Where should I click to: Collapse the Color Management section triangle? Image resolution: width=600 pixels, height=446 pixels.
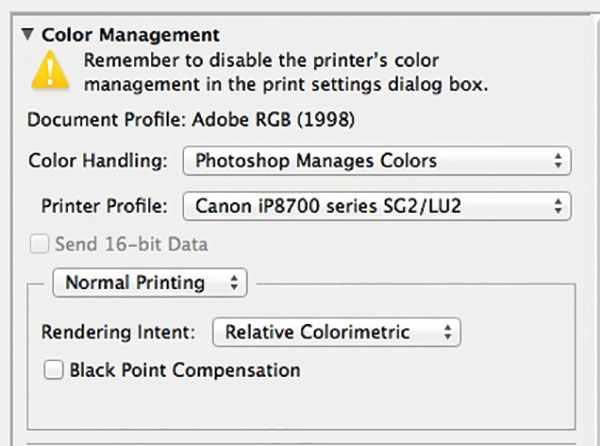[x=27, y=34]
